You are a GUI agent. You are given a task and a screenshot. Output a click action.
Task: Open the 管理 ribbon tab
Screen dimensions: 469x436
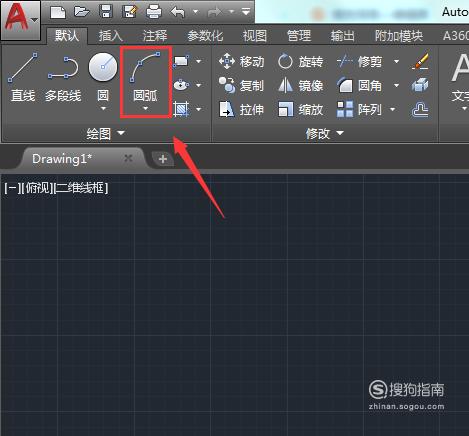click(x=299, y=36)
